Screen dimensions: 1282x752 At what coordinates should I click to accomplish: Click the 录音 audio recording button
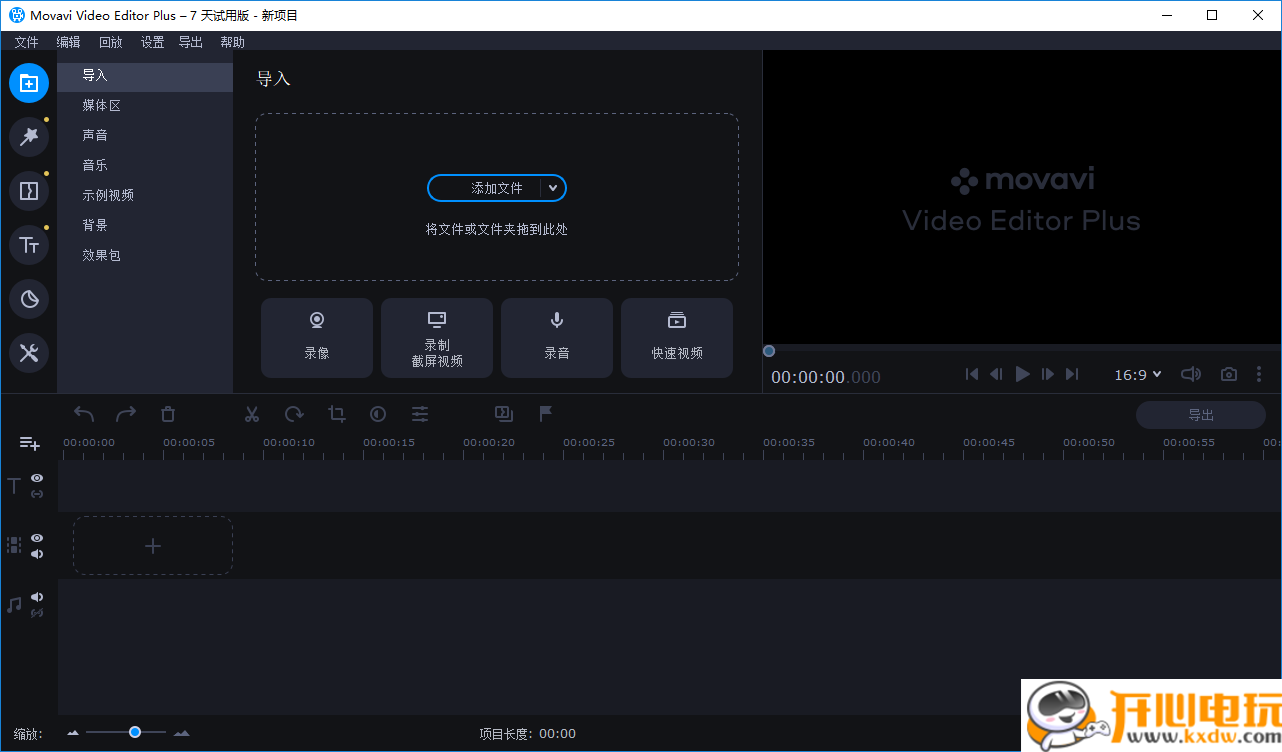(557, 338)
